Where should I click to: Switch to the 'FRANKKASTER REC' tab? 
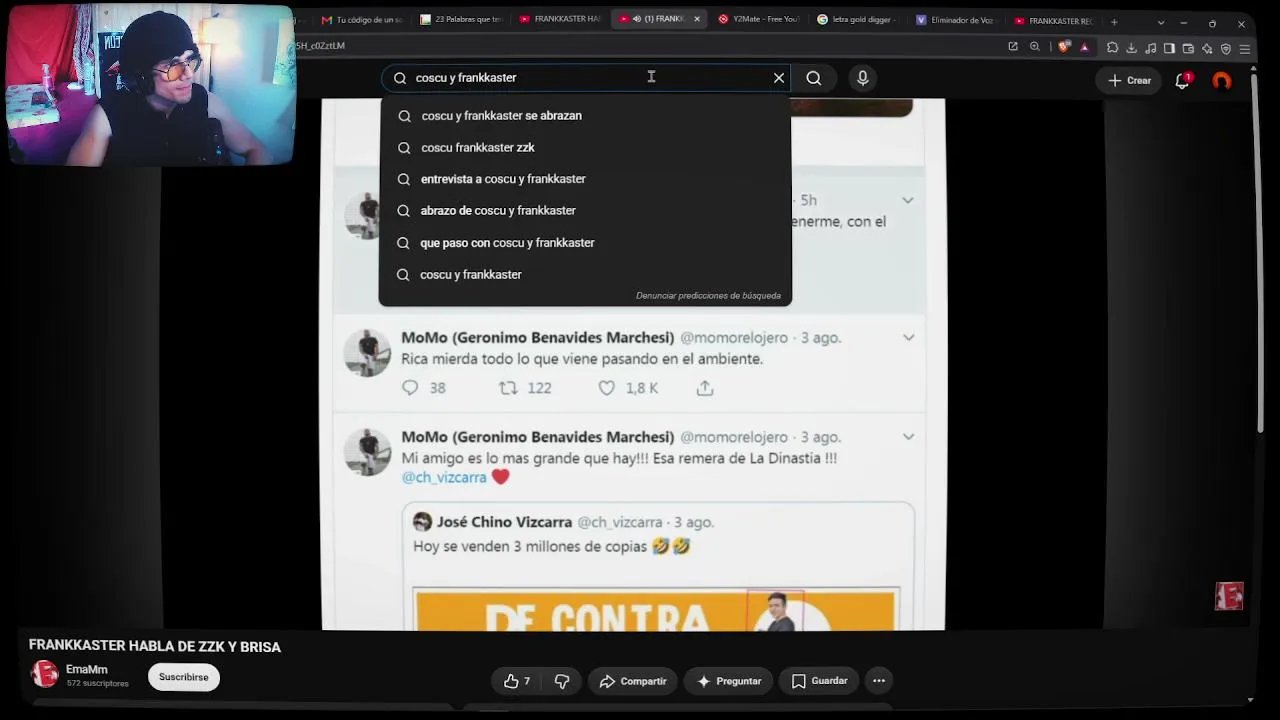pyautogui.click(x=1055, y=20)
